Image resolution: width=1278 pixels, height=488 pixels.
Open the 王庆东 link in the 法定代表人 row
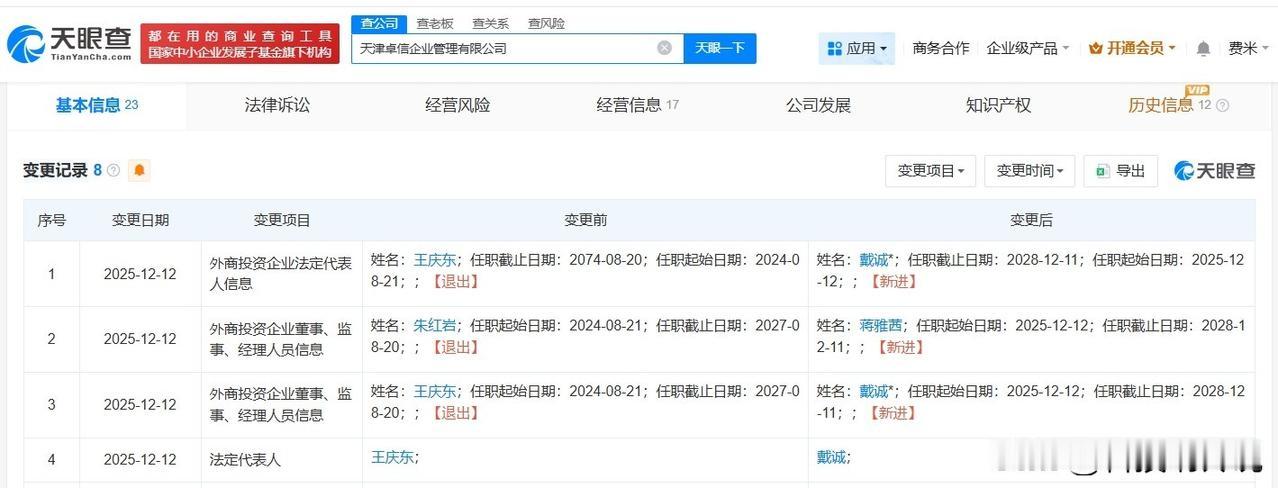(x=393, y=457)
